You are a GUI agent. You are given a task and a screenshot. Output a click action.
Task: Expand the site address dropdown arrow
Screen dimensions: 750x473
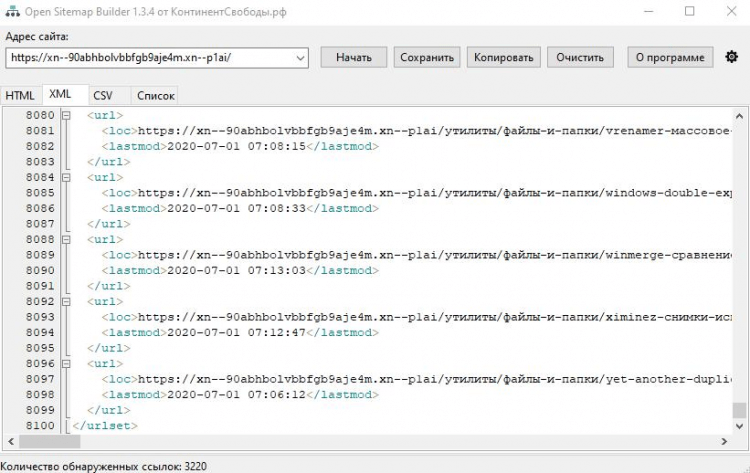pos(300,58)
